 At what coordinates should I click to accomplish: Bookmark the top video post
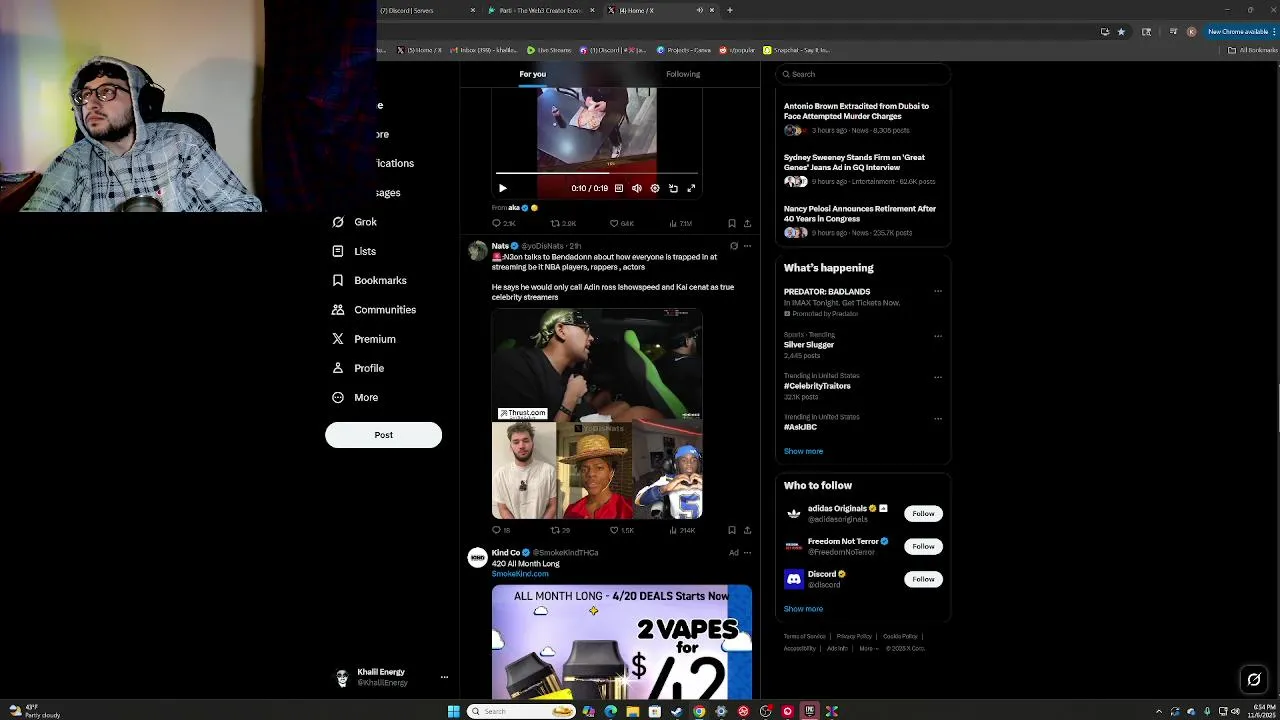[732, 223]
